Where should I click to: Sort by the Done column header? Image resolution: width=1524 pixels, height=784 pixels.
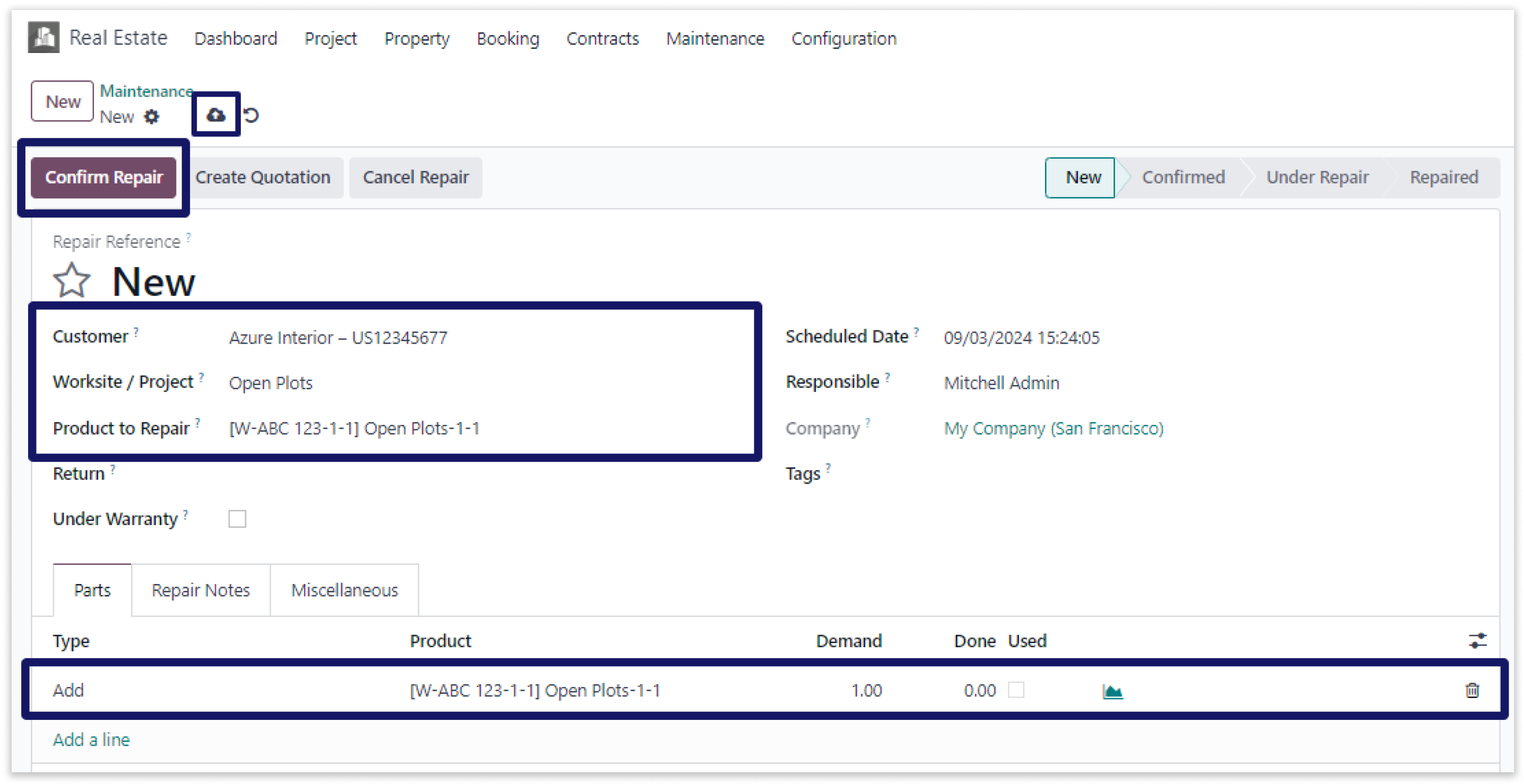point(975,641)
